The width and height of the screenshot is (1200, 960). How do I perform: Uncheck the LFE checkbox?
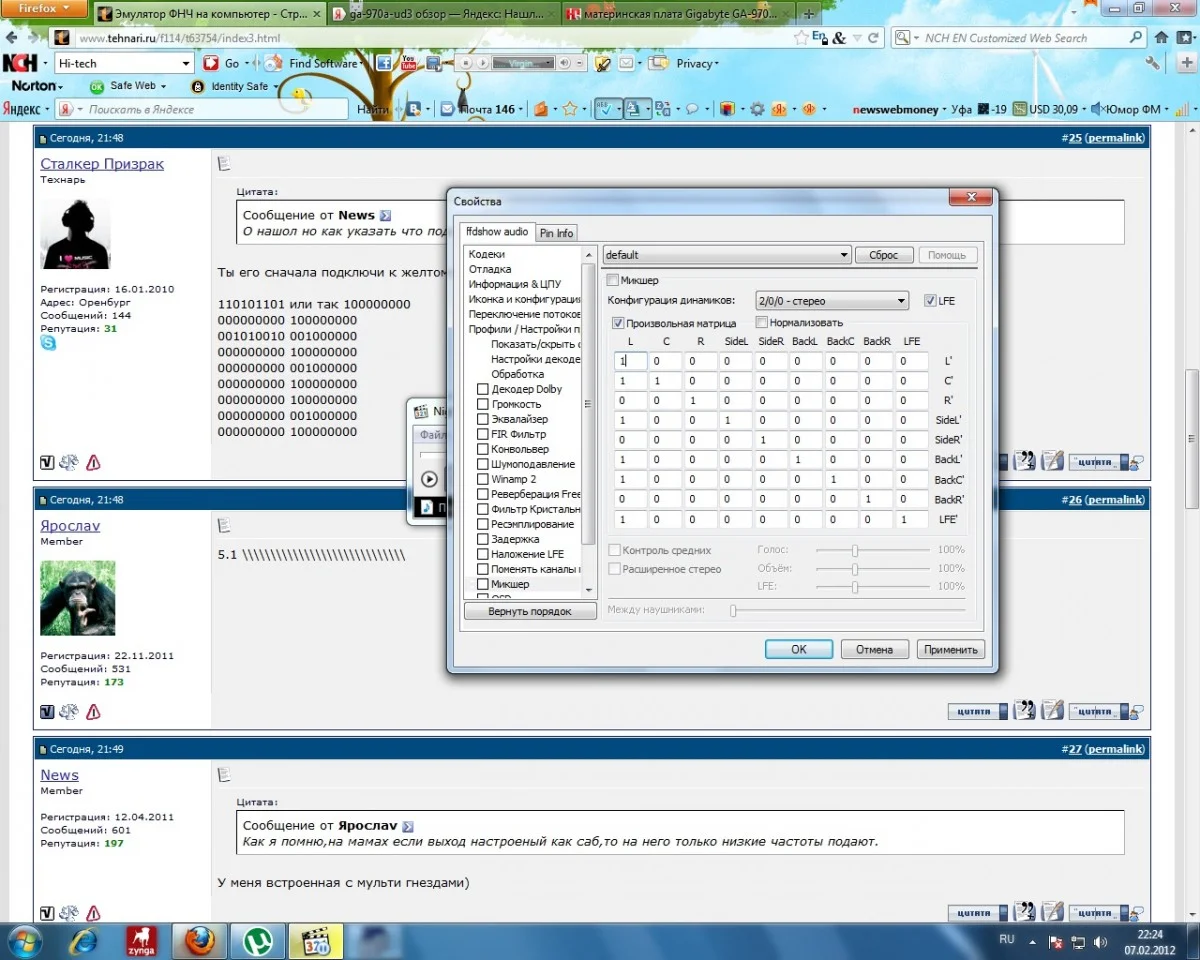930,300
